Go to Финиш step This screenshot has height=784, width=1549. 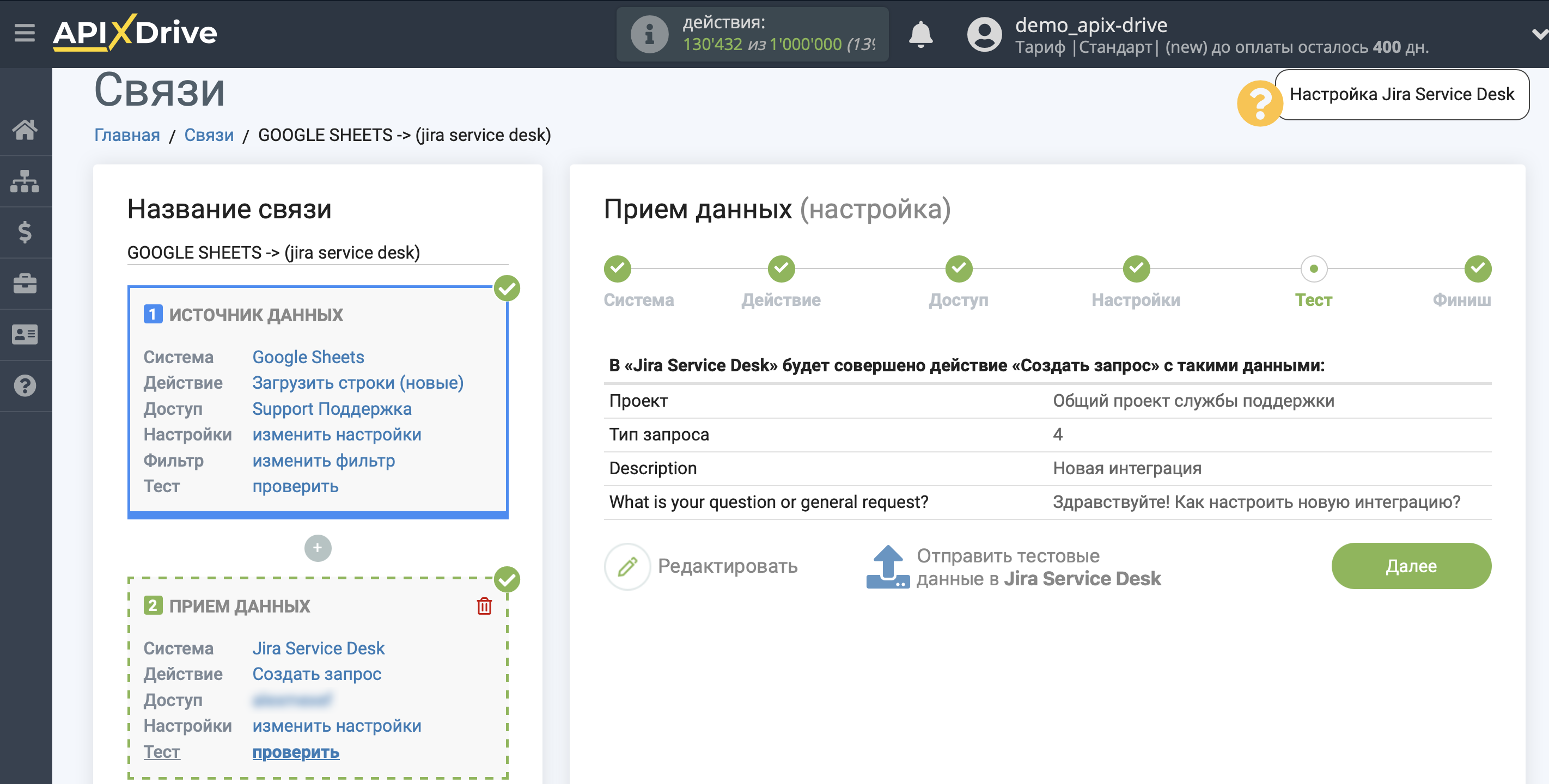coord(1478,269)
